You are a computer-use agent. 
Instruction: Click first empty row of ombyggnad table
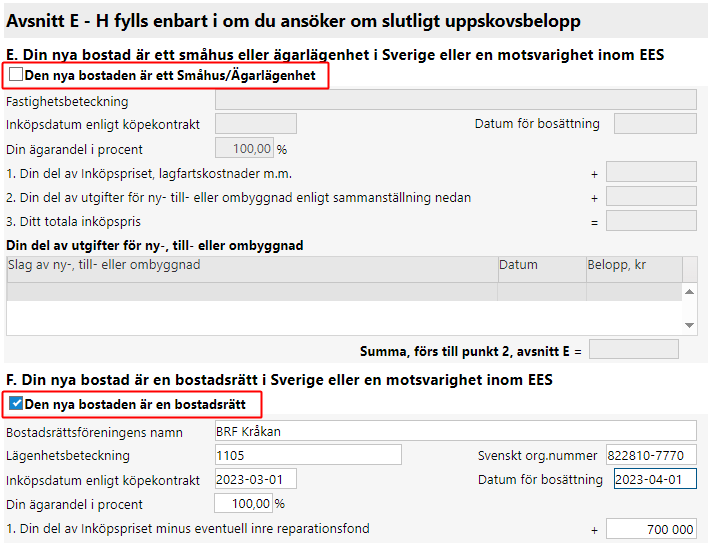[x=344, y=292]
